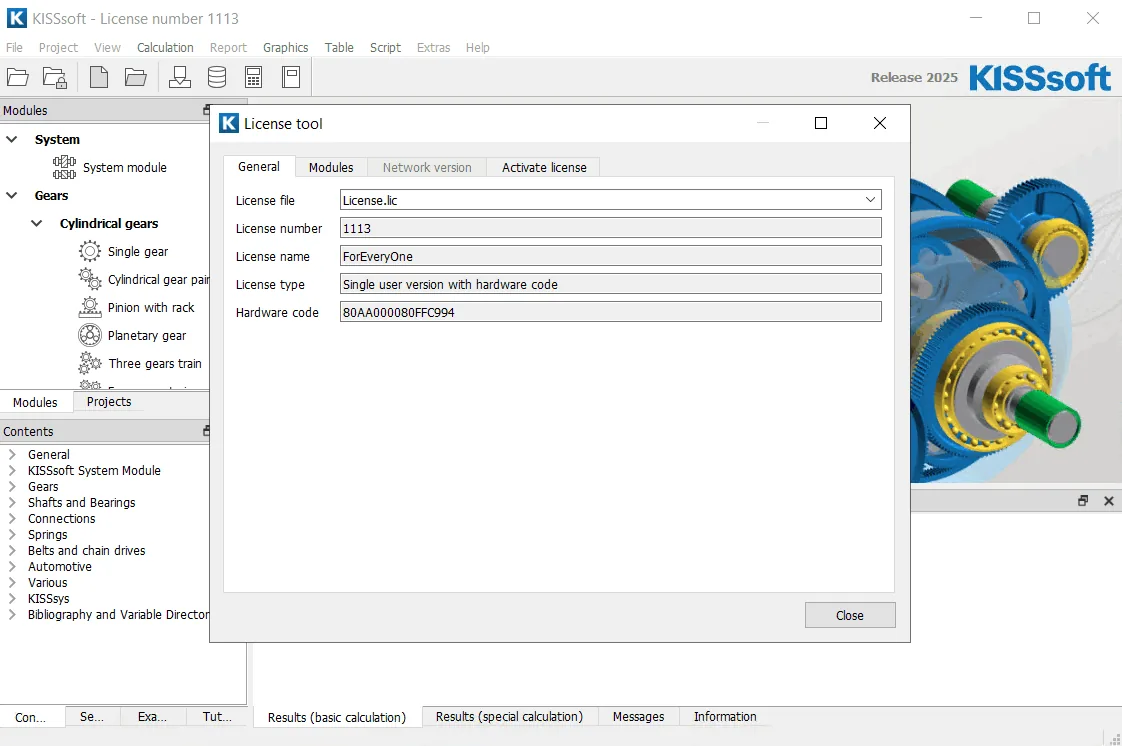The height and width of the screenshot is (746, 1122).
Task: Select Various in Contents tree
Action: point(47,582)
